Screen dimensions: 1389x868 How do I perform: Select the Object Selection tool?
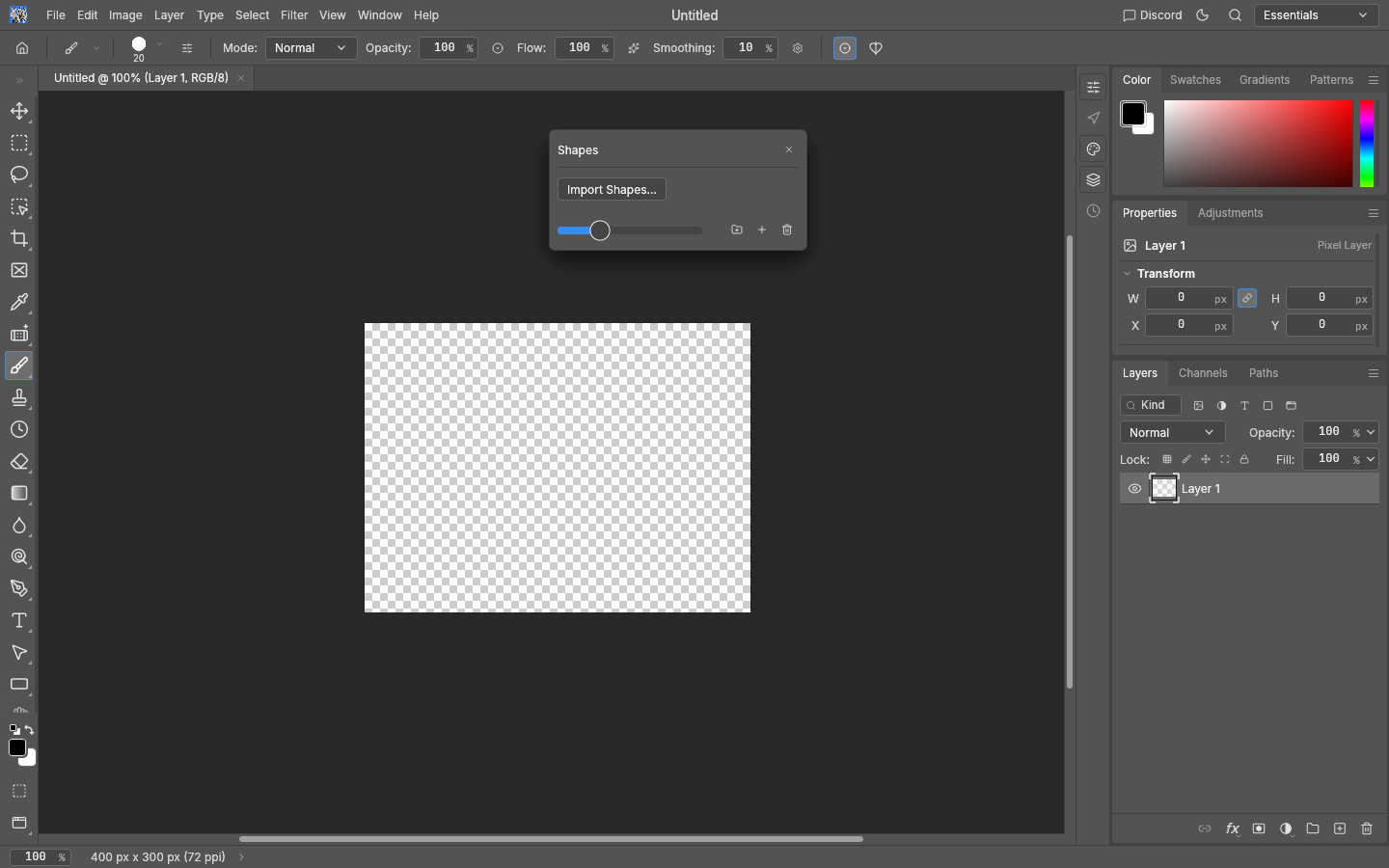(x=19, y=206)
